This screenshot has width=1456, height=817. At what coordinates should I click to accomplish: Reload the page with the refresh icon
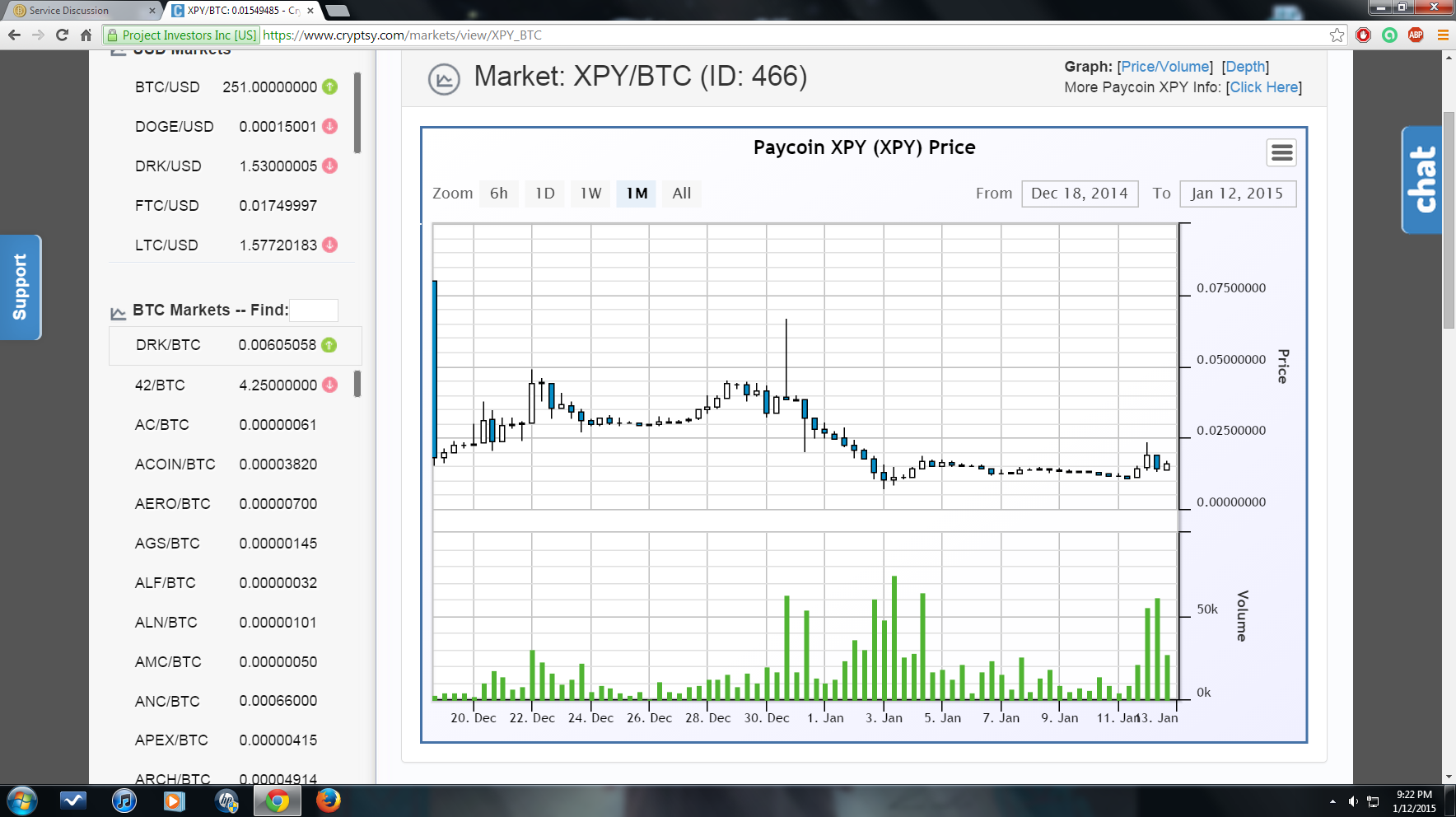pyautogui.click(x=62, y=35)
